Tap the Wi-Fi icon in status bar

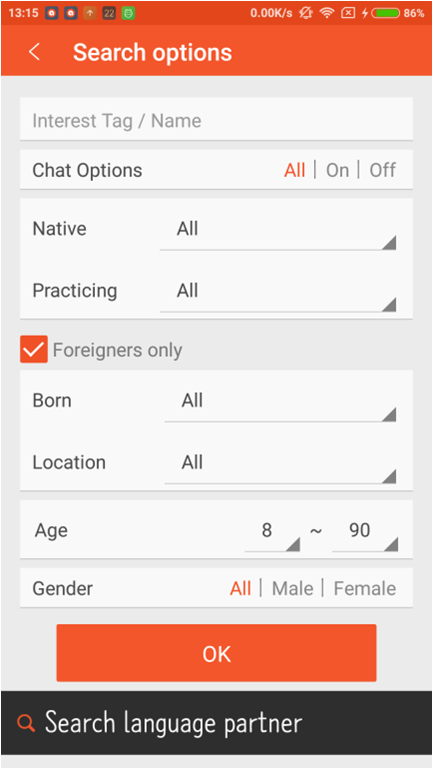click(x=327, y=13)
